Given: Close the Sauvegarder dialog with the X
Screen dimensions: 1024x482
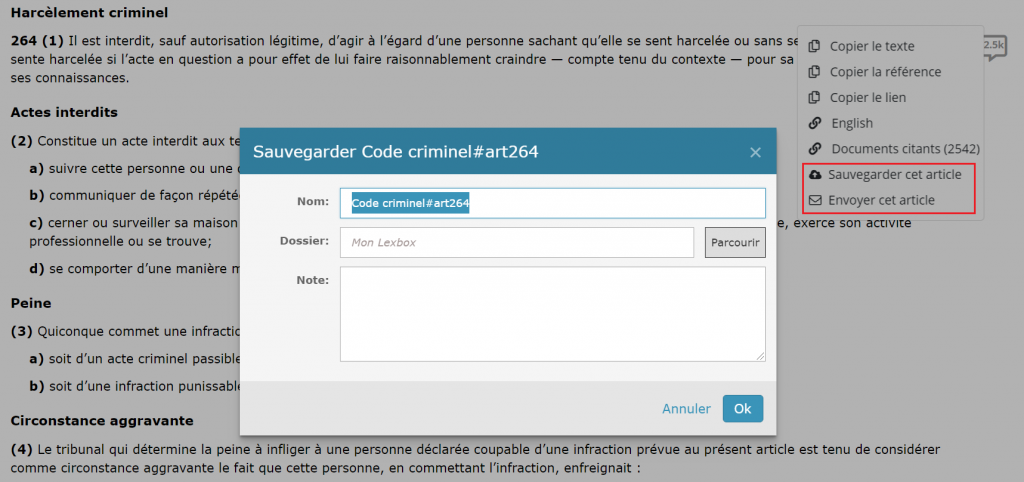Looking at the screenshot, I should (755, 152).
